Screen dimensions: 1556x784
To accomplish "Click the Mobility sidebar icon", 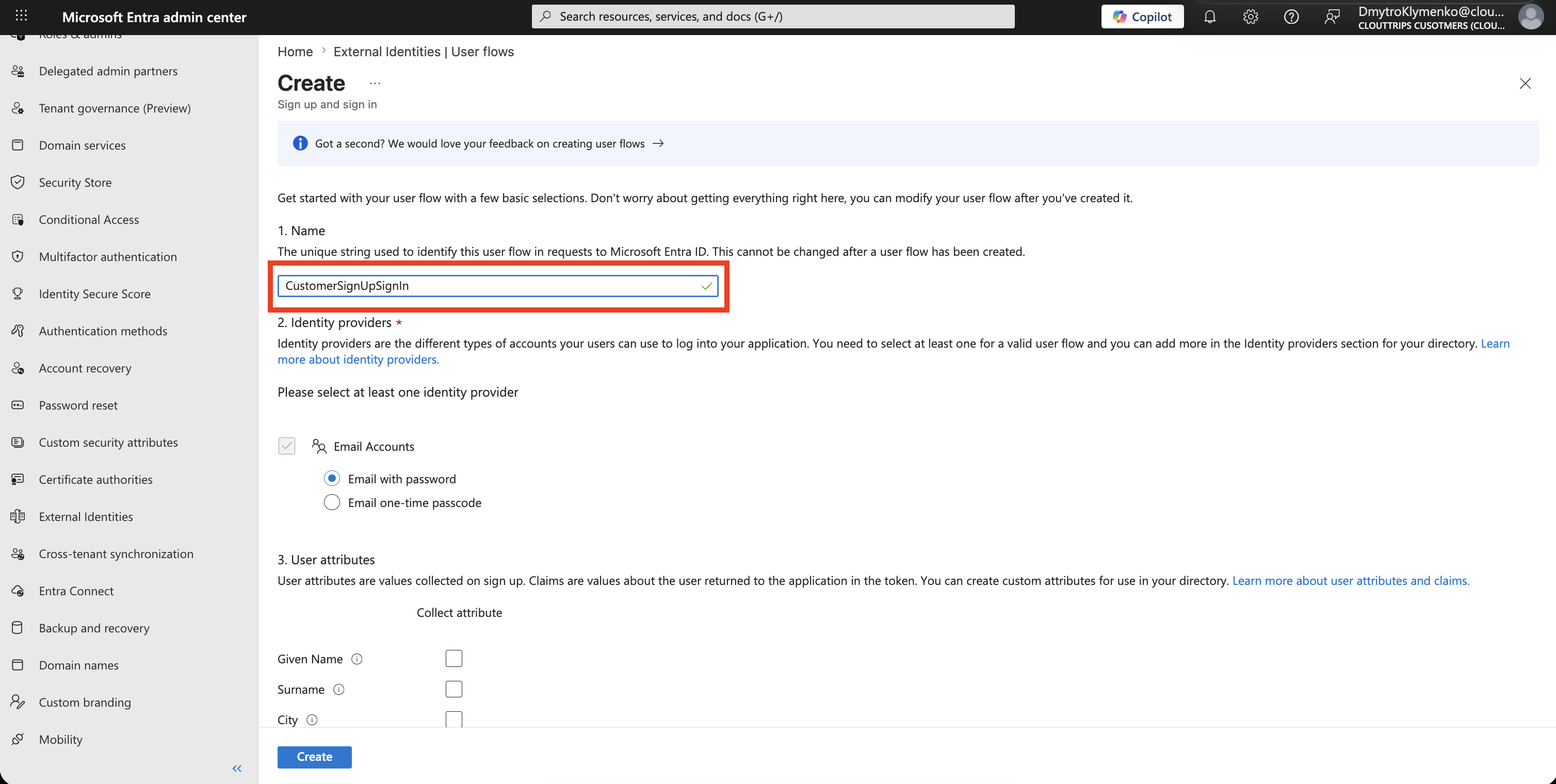I will pos(18,739).
